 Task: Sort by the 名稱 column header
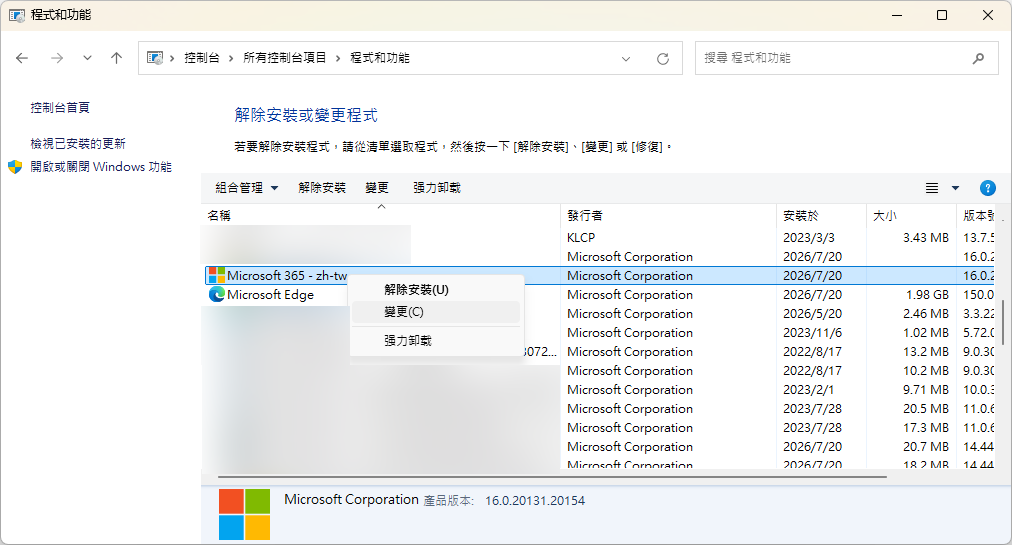click(381, 215)
